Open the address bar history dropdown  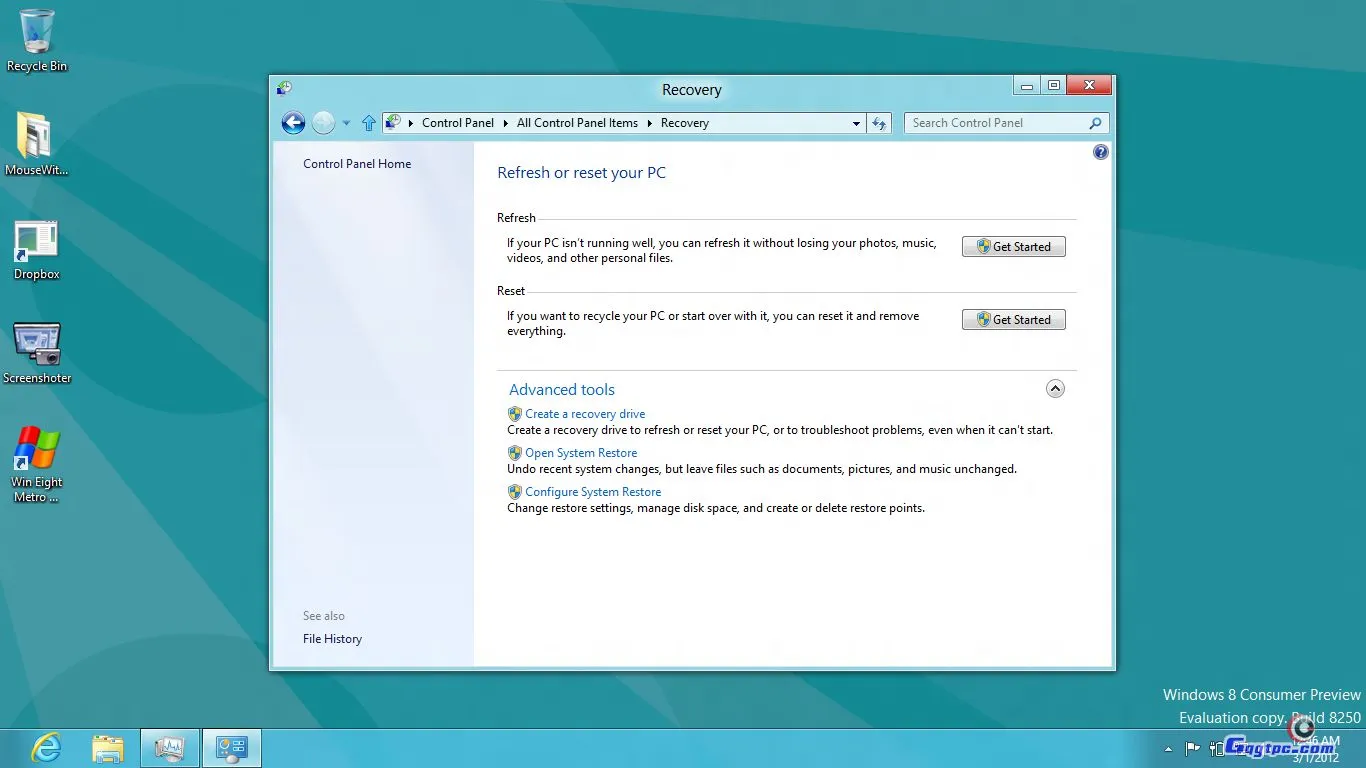(x=856, y=123)
